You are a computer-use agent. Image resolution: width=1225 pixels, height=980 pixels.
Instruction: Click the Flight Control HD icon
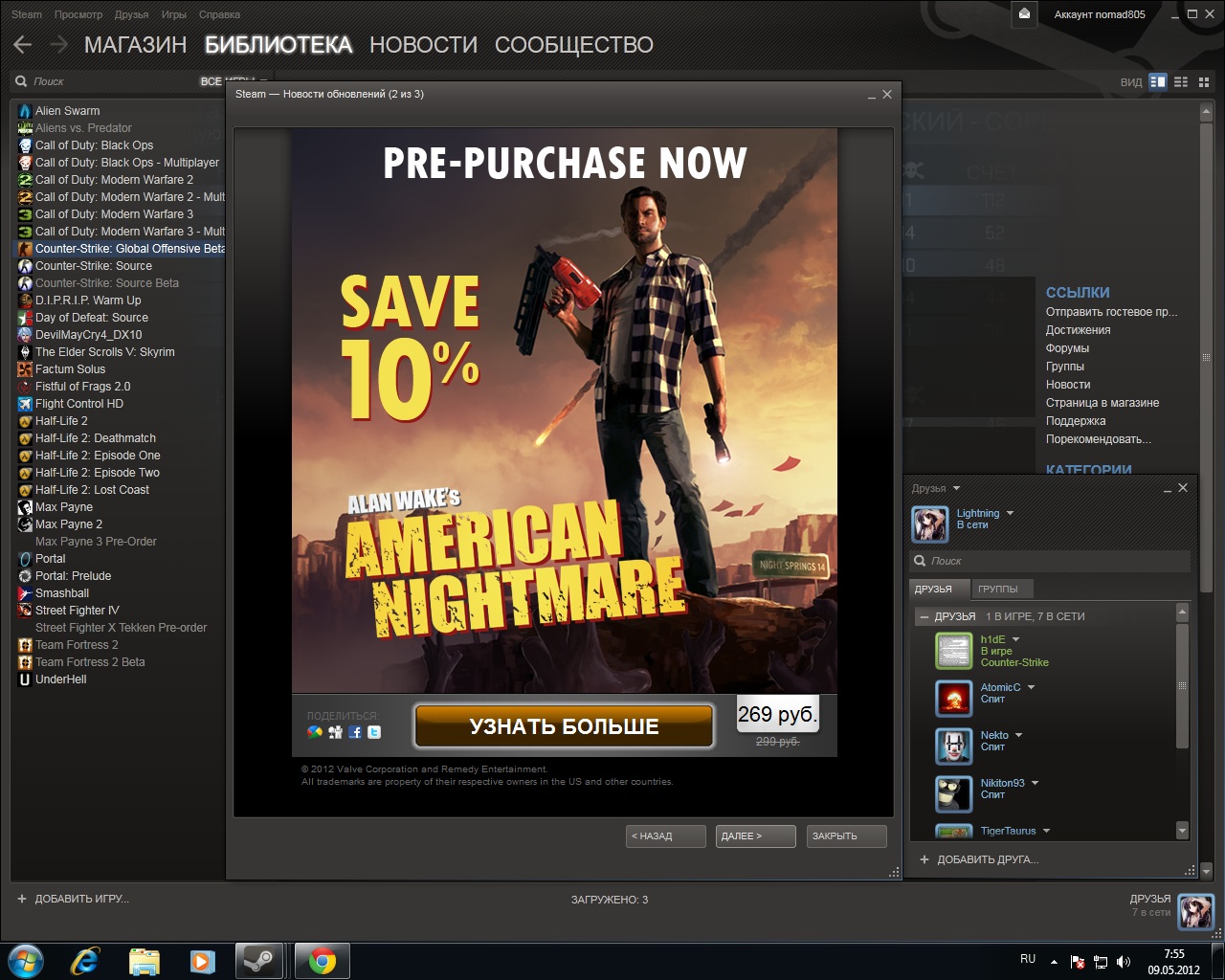pos(25,404)
